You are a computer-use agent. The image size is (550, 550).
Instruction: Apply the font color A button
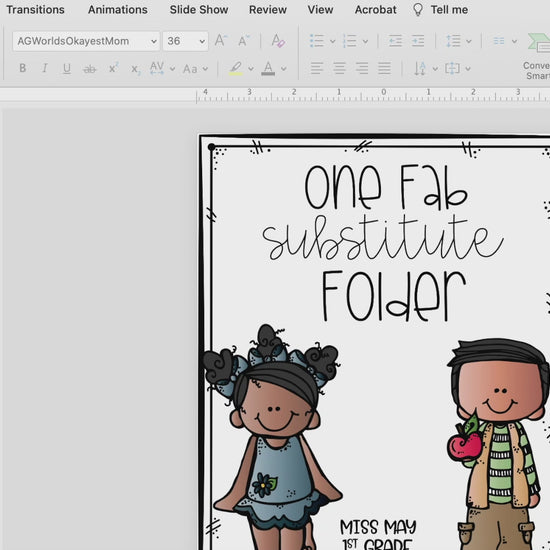[268, 68]
